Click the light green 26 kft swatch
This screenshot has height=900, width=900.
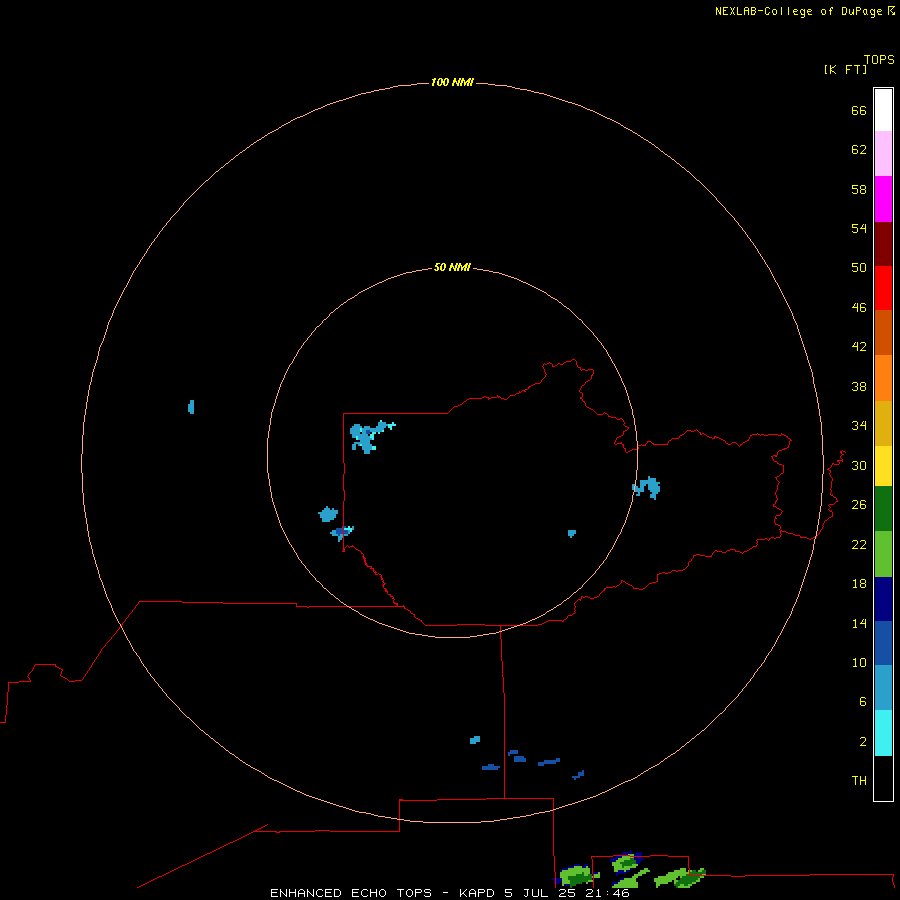pos(883,554)
